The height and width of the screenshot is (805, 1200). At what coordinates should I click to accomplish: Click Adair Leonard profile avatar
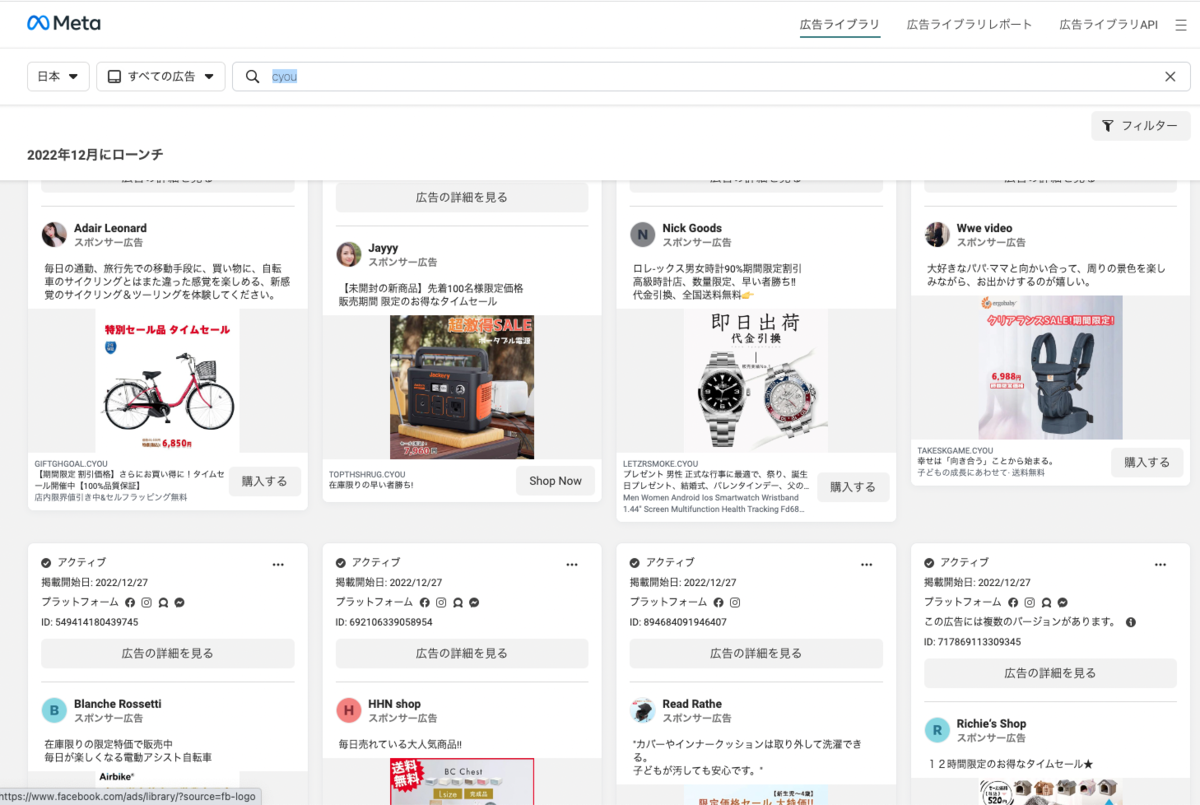click(x=54, y=235)
